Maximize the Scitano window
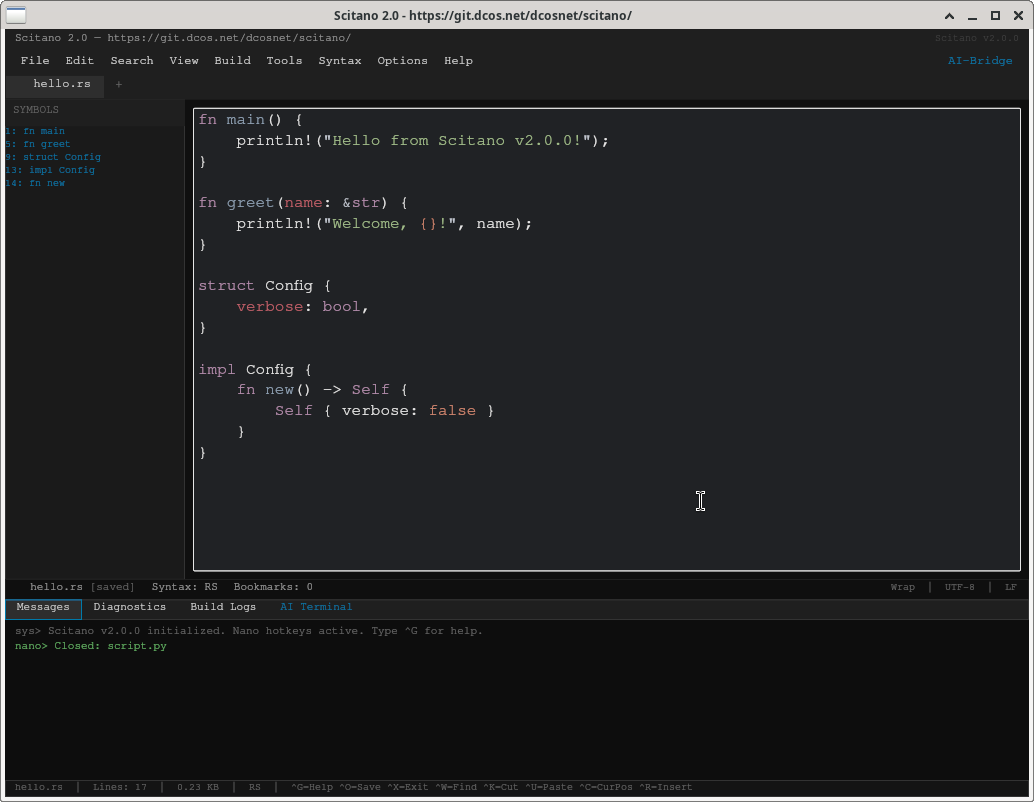This screenshot has width=1034, height=802. click(995, 16)
